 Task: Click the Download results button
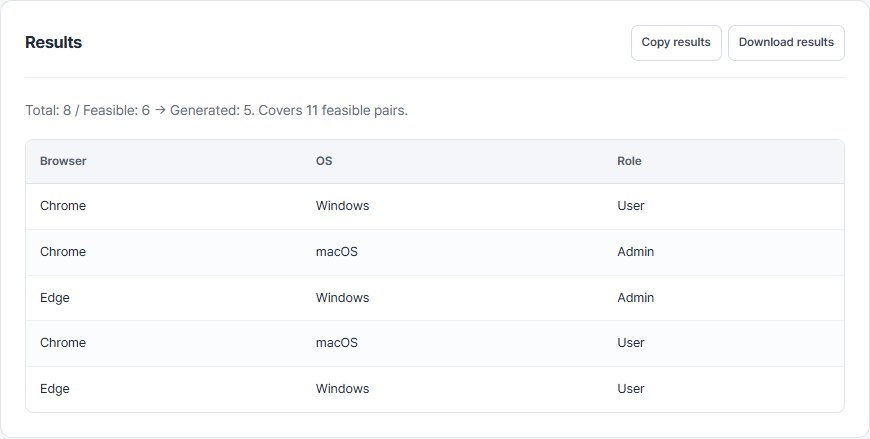tap(786, 43)
